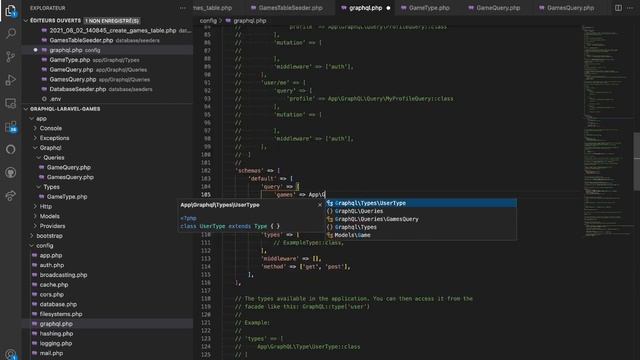Open the Explorer view in activity bar

click(11, 10)
